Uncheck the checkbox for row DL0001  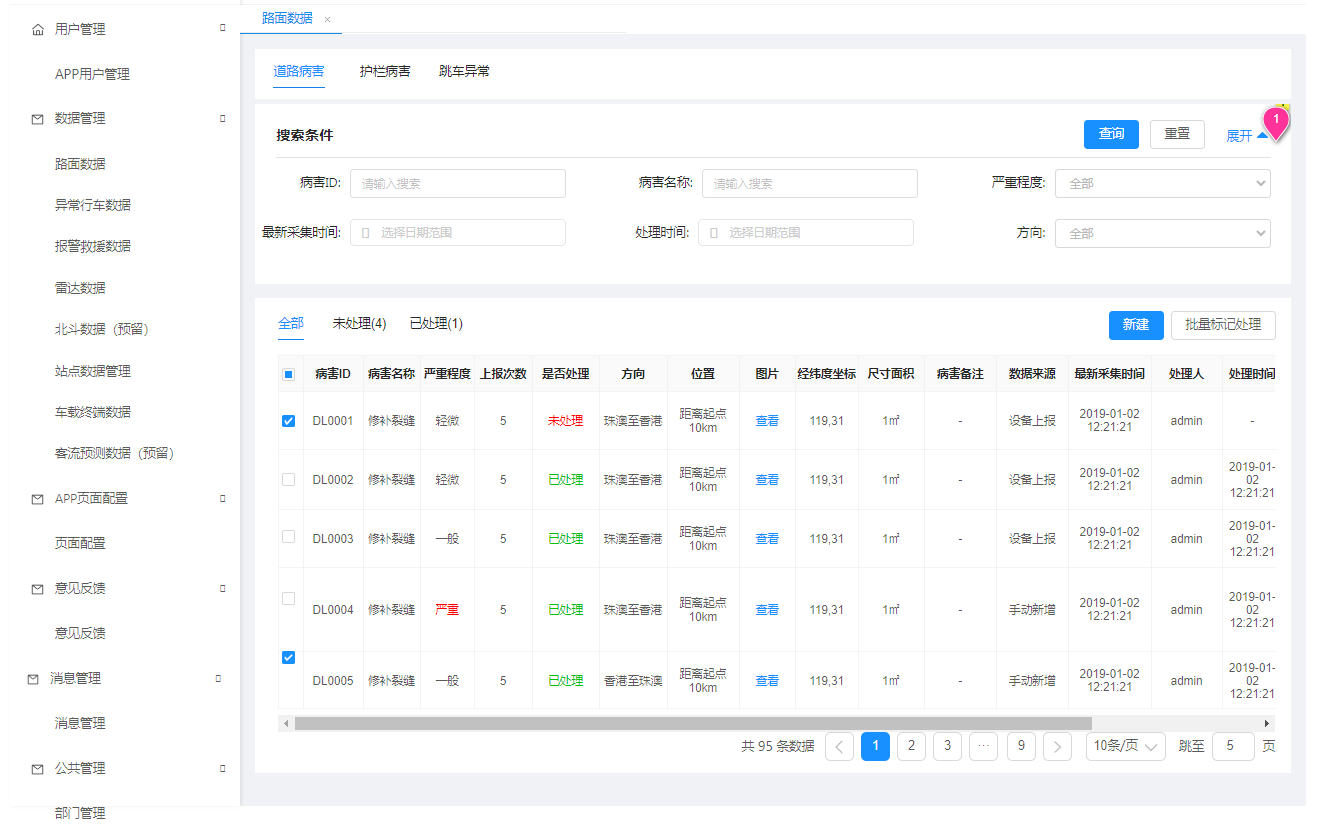click(288, 421)
